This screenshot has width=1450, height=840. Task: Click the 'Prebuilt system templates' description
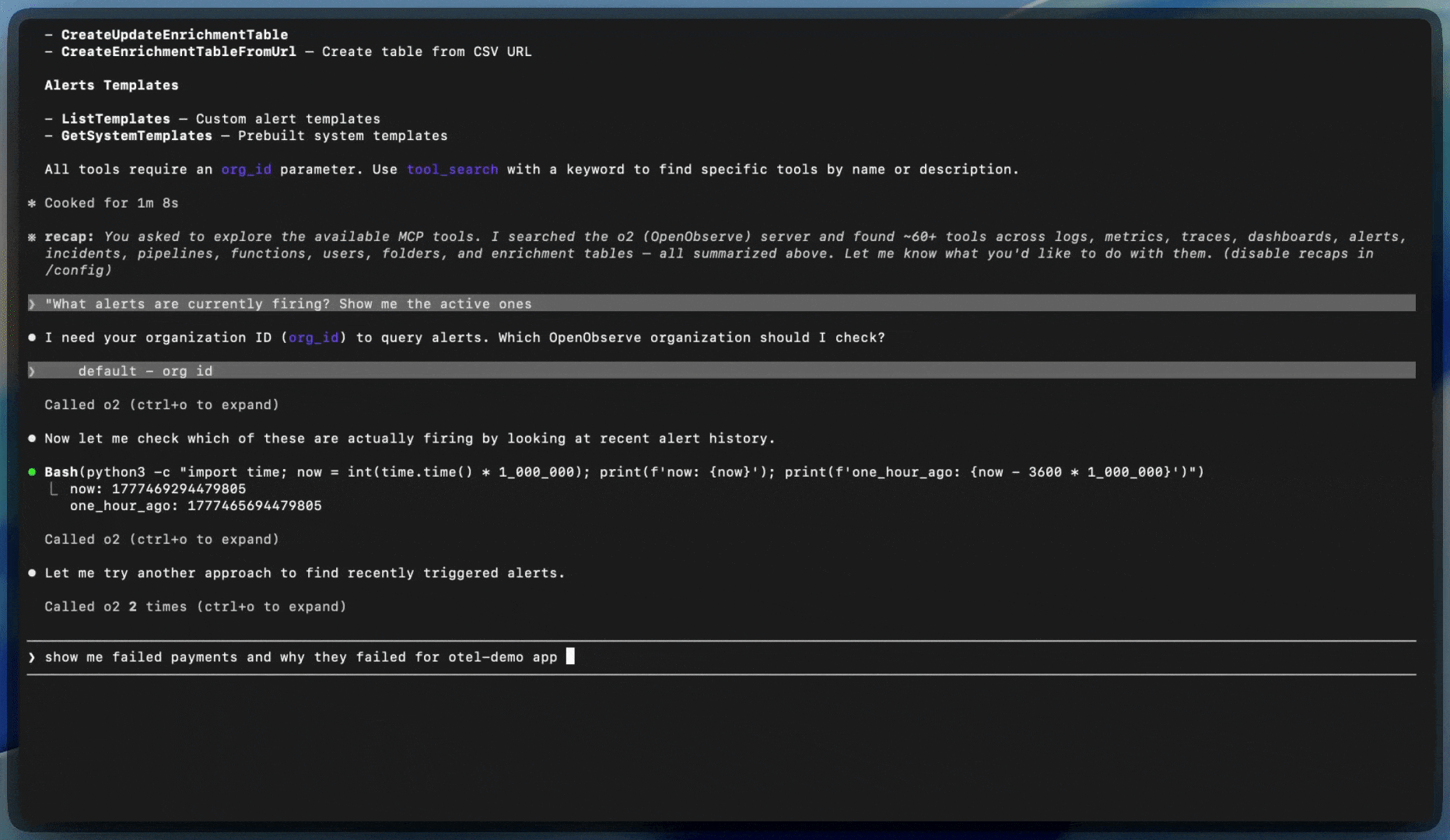point(343,136)
